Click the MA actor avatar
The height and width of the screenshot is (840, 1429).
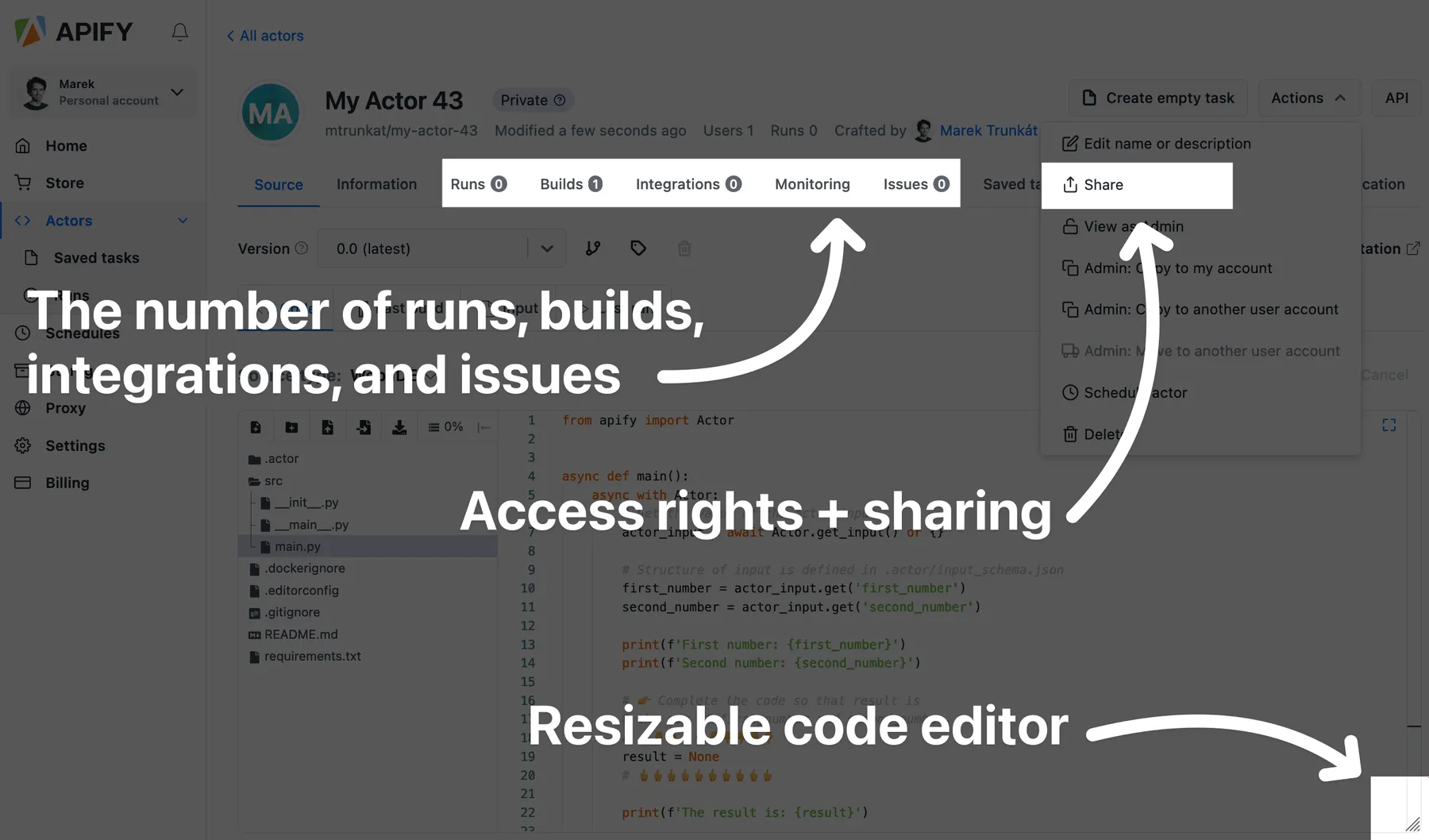tap(271, 113)
